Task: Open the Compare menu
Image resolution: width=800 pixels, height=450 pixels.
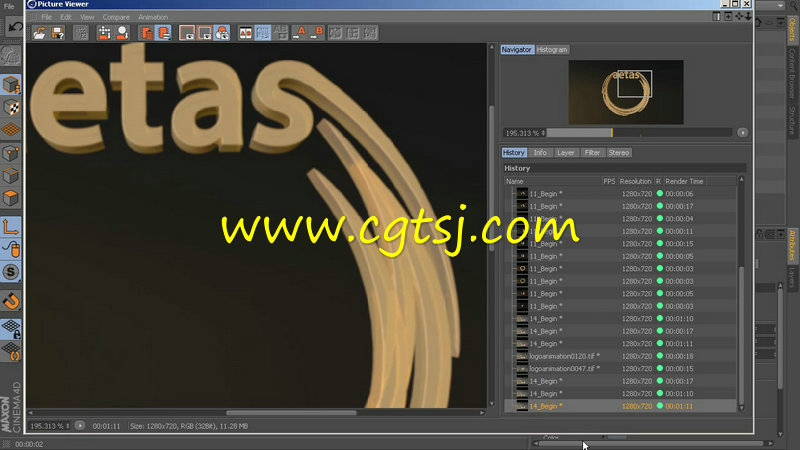Action: (116, 17)
